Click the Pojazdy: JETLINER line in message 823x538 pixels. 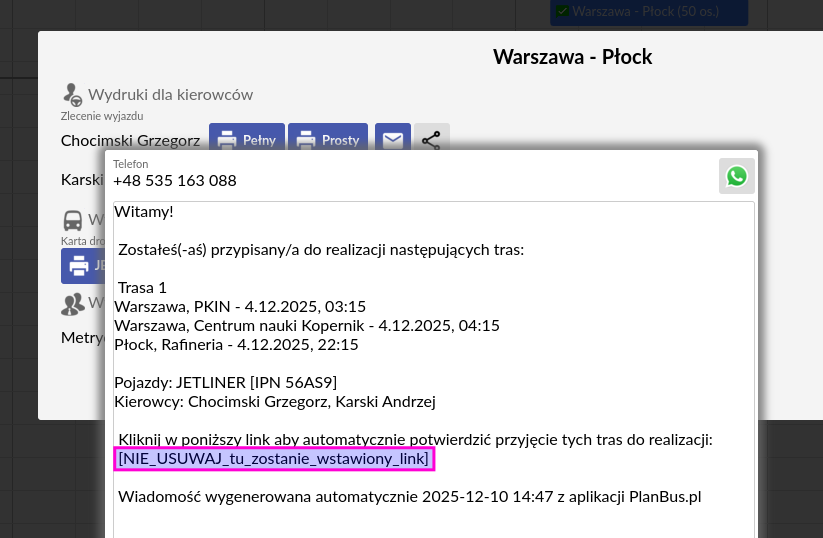[x=225, y=382]
